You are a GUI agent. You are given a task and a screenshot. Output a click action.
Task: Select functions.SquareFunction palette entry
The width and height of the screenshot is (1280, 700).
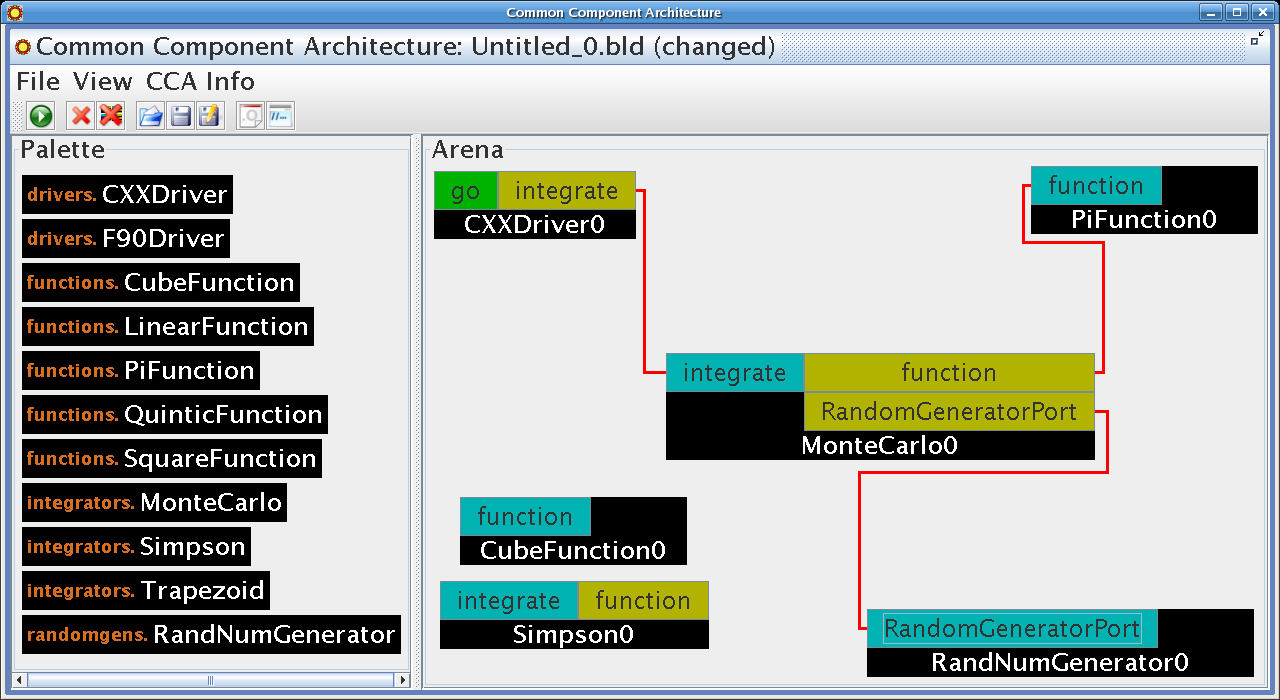point(172,459)
